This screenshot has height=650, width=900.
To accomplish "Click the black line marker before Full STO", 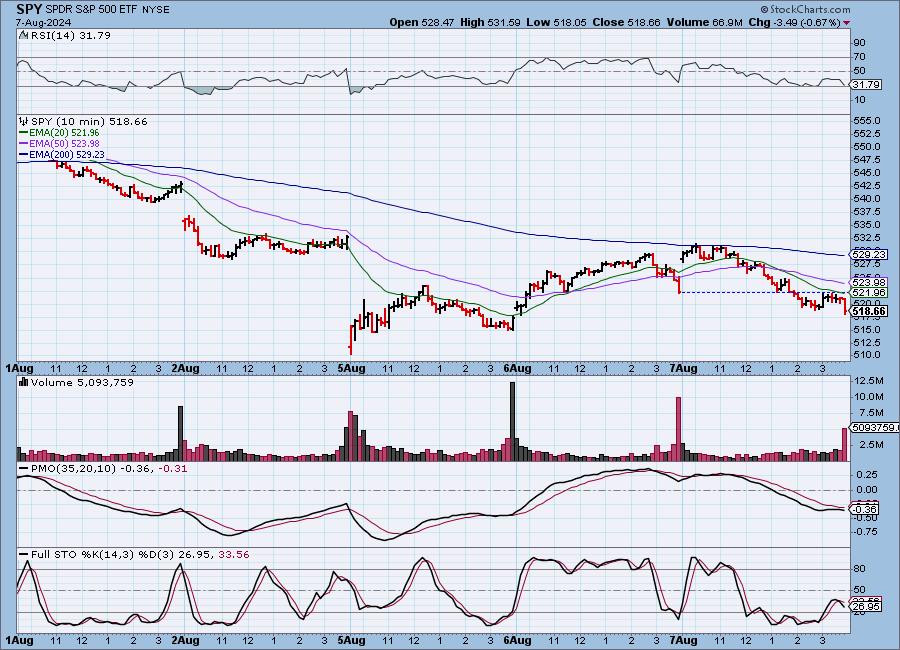I will [24, 555].
